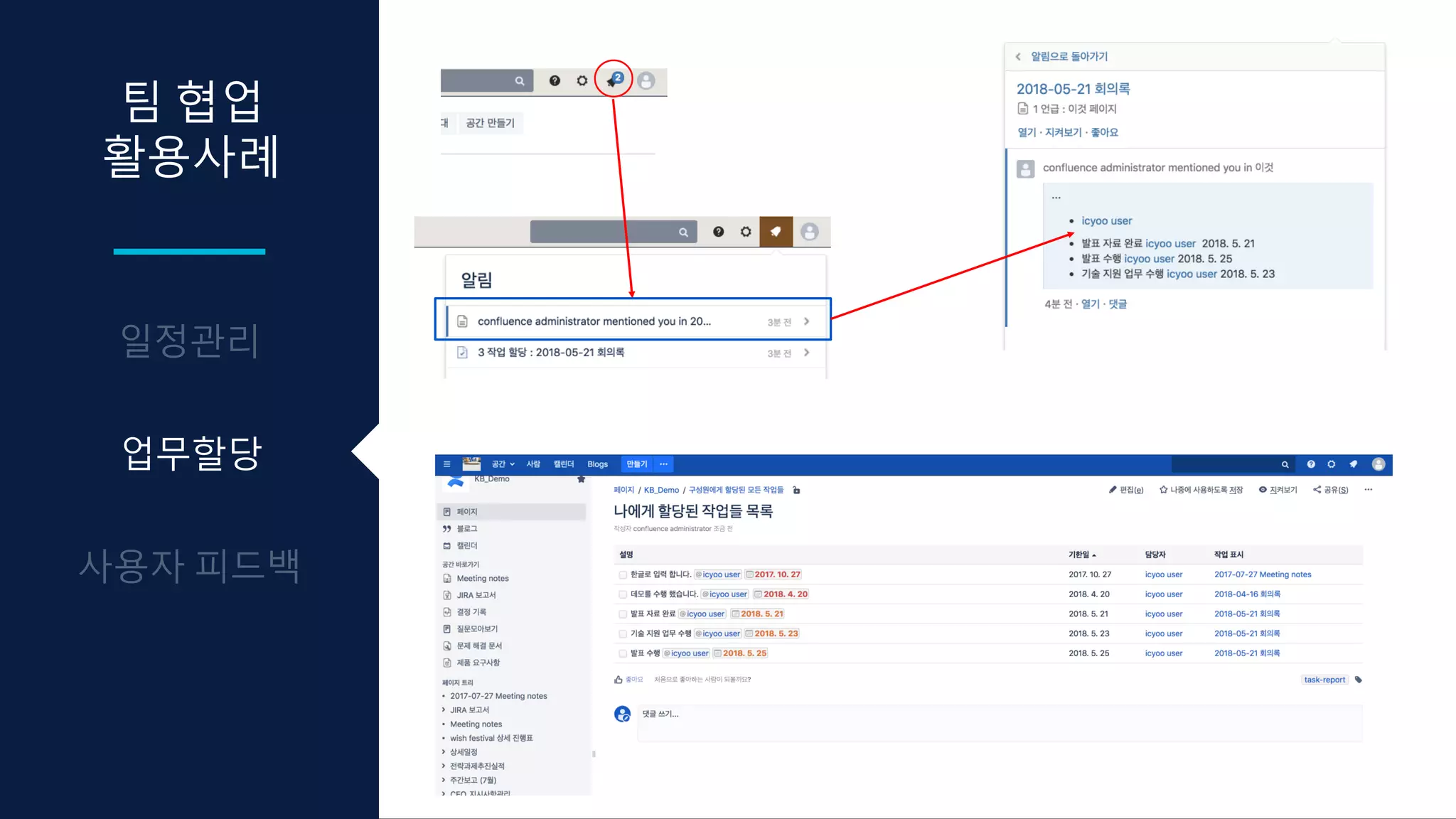Click the '...' button next to 만들기
This screenshot has width=1456, height=819.
[663, 464]
